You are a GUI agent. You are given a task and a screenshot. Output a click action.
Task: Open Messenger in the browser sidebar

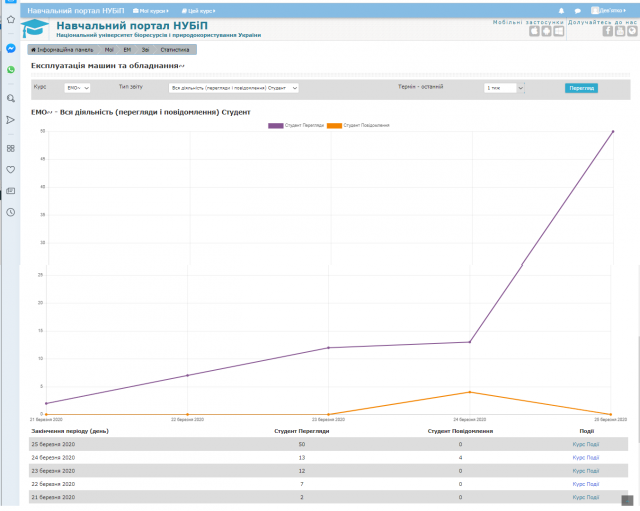pos(10,47)
